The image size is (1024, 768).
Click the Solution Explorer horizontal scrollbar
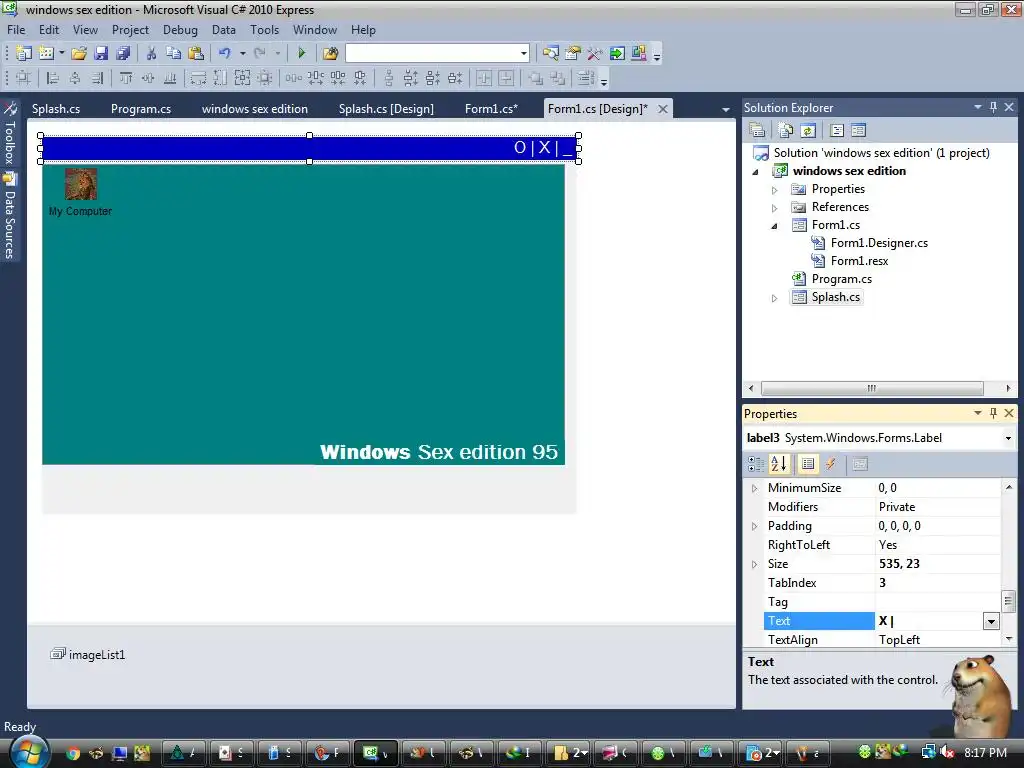pos(872,388)
